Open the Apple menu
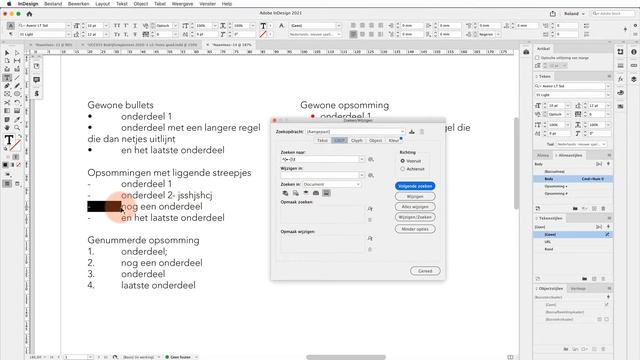Image resolution: width=640 pixels, height=360 pixels. (9, 4)
